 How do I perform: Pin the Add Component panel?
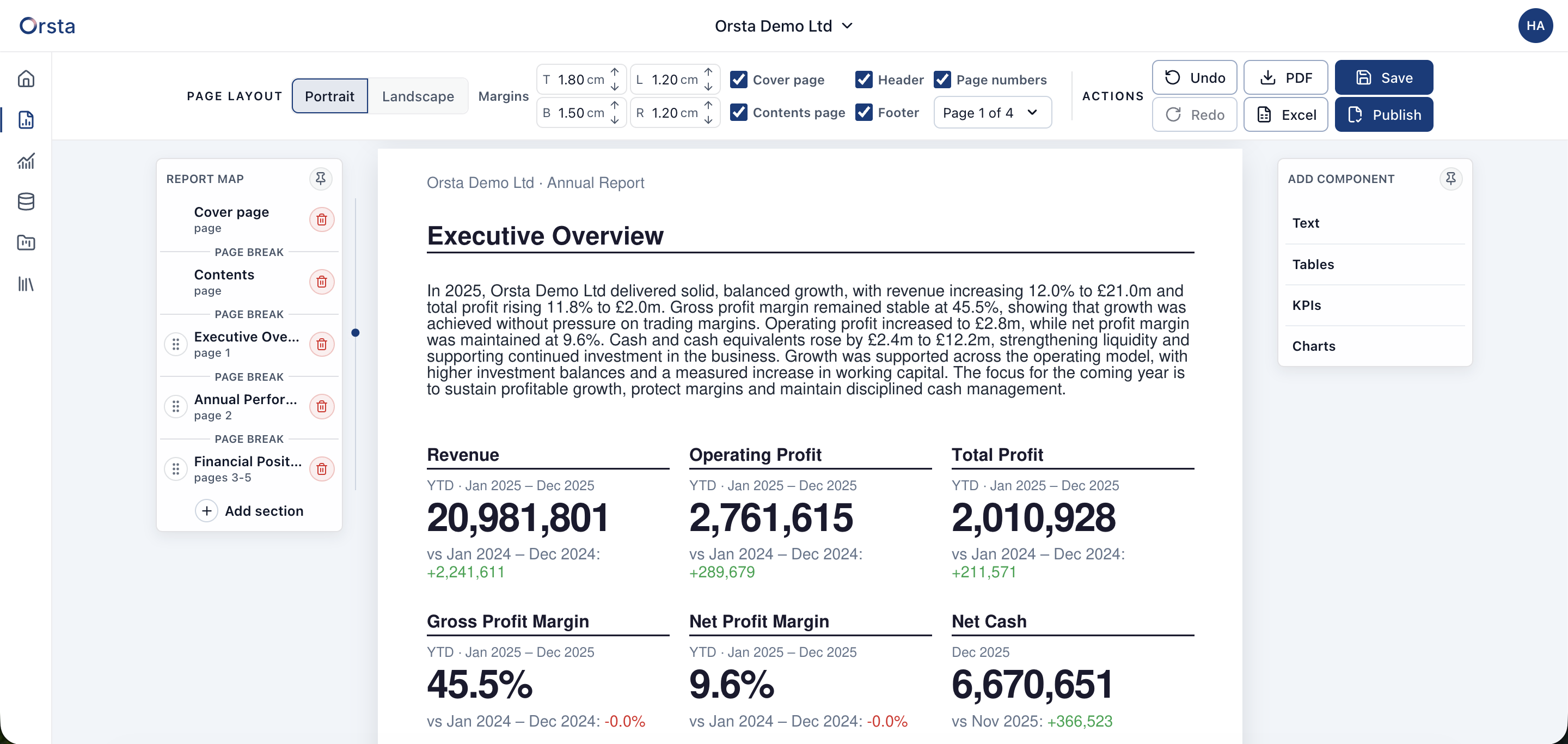(x=1450, y=179)
